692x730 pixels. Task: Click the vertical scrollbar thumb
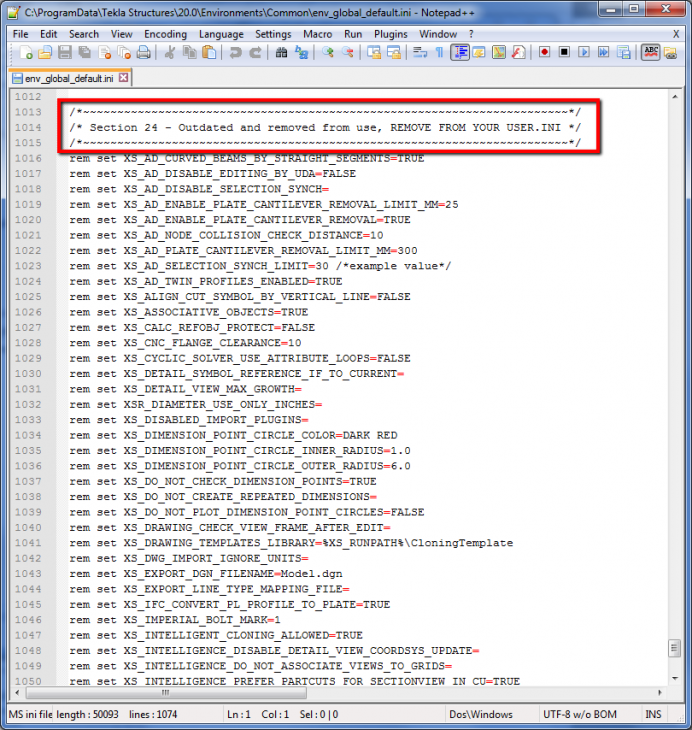point(675,648)
